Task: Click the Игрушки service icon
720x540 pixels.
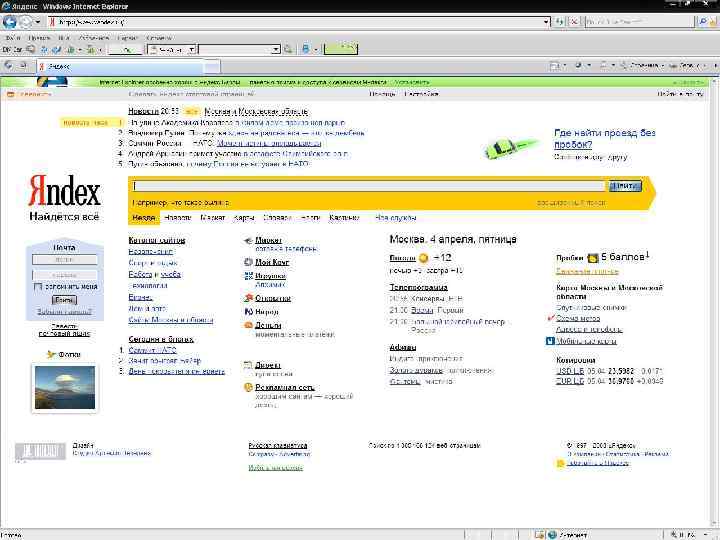Action: pyautogui.click(x=248, y=276)
